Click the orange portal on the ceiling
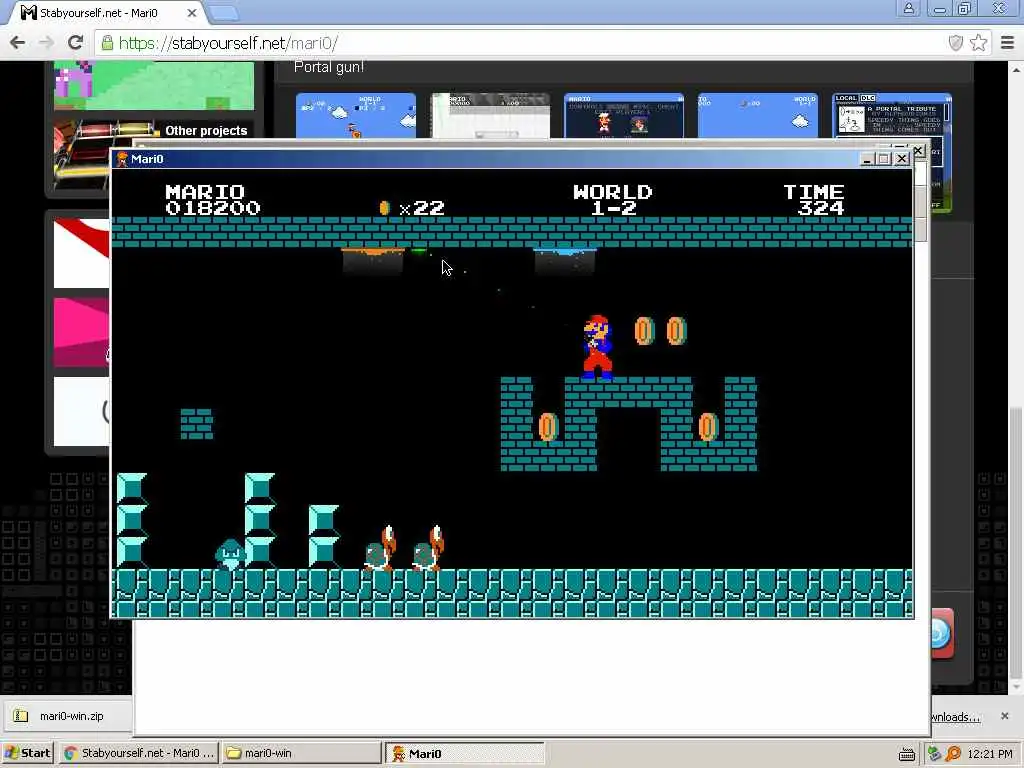The width and height of the screenshot is (1024, 768). point(373,251)
